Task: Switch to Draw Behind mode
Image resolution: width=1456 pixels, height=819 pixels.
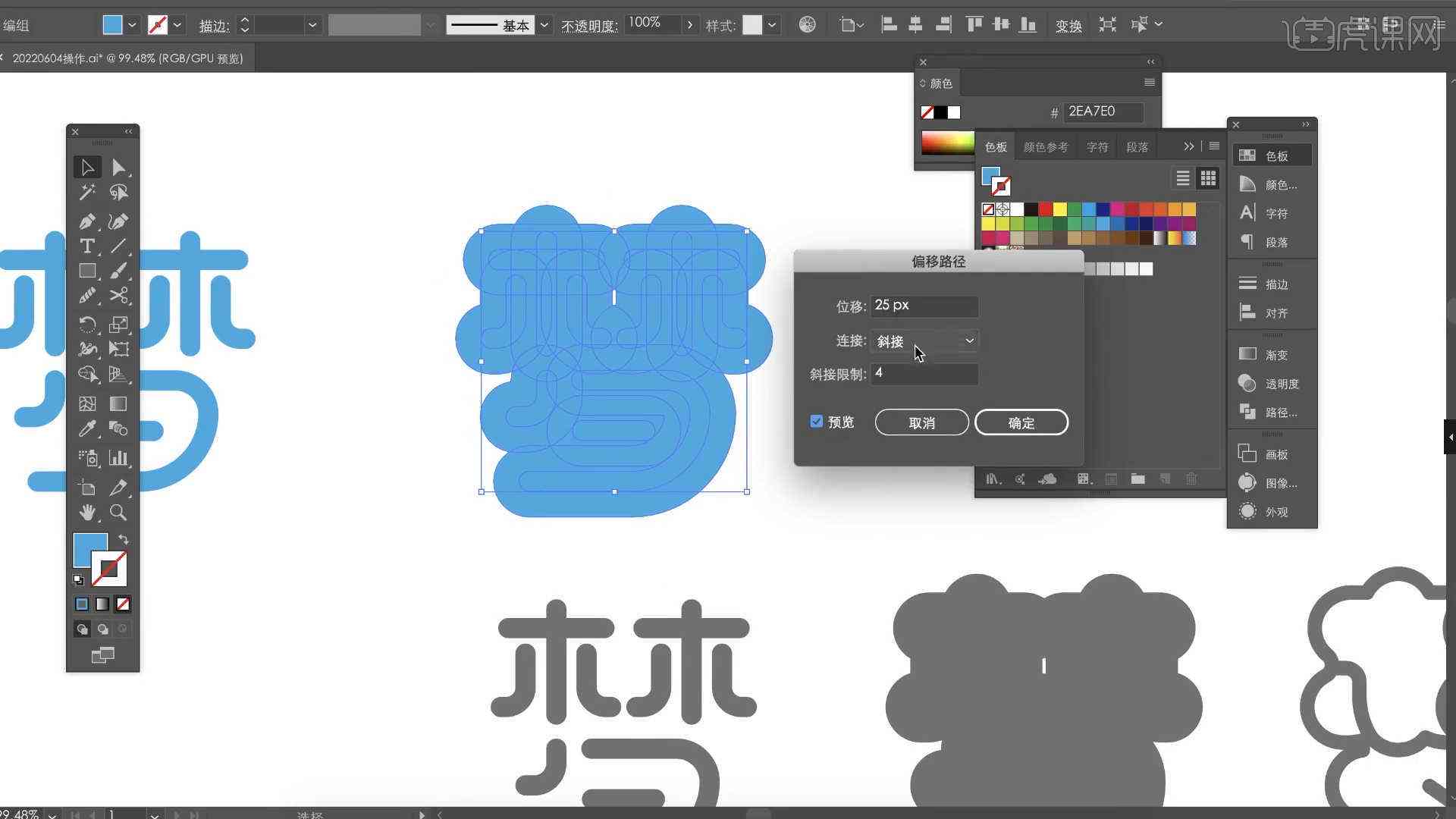Action: tap(102, 629)
